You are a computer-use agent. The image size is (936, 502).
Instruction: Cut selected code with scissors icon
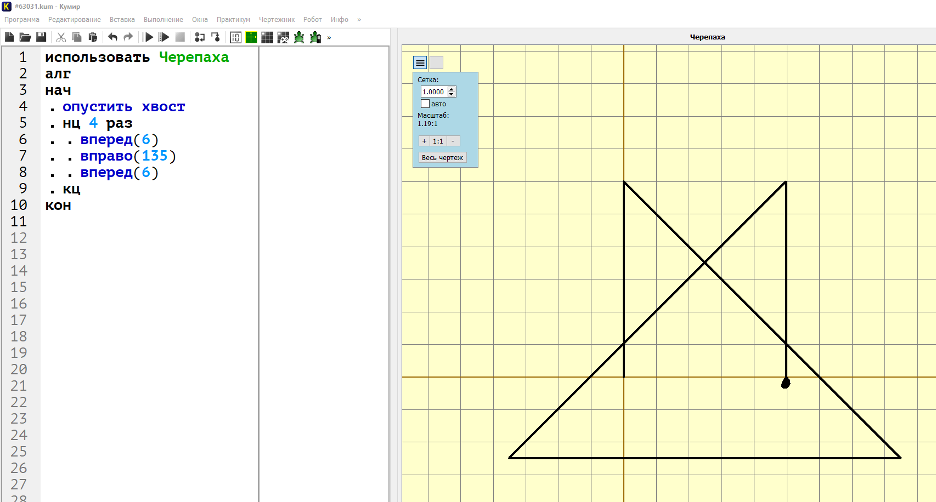click(x=61, y=37)
